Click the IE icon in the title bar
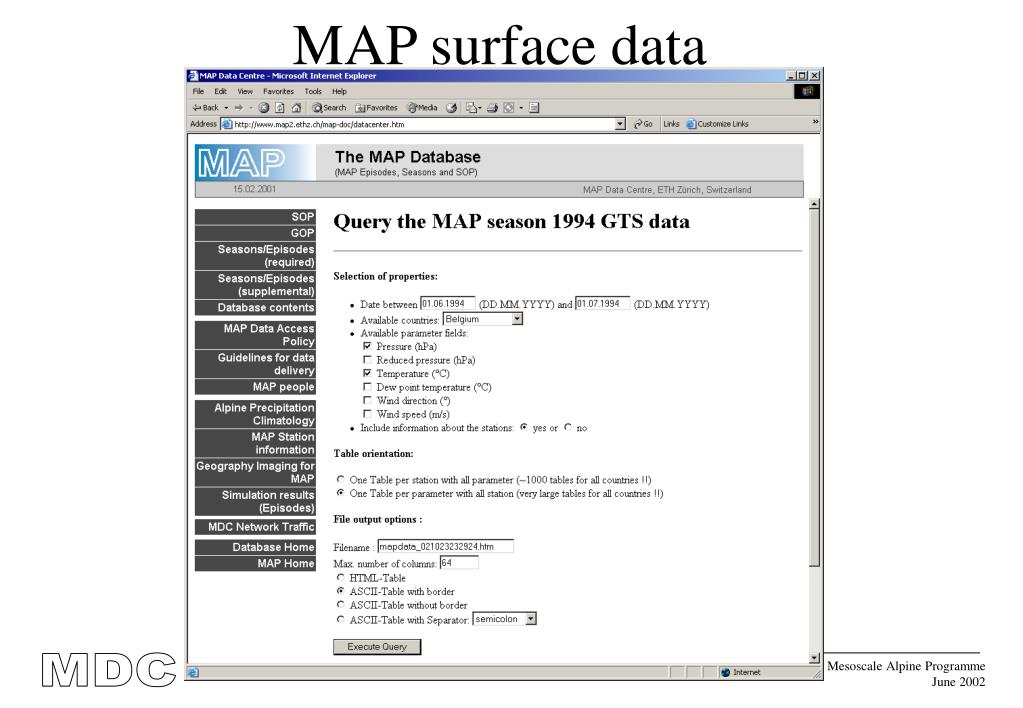 click(192, 76)
